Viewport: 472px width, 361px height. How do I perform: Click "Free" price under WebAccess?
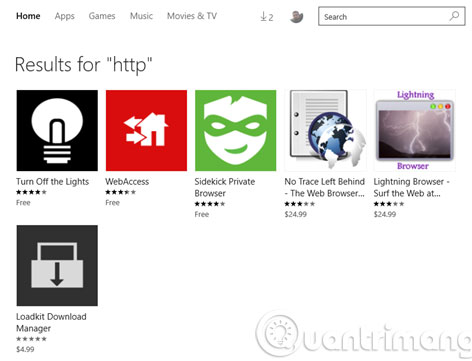(x=113, y=203)
